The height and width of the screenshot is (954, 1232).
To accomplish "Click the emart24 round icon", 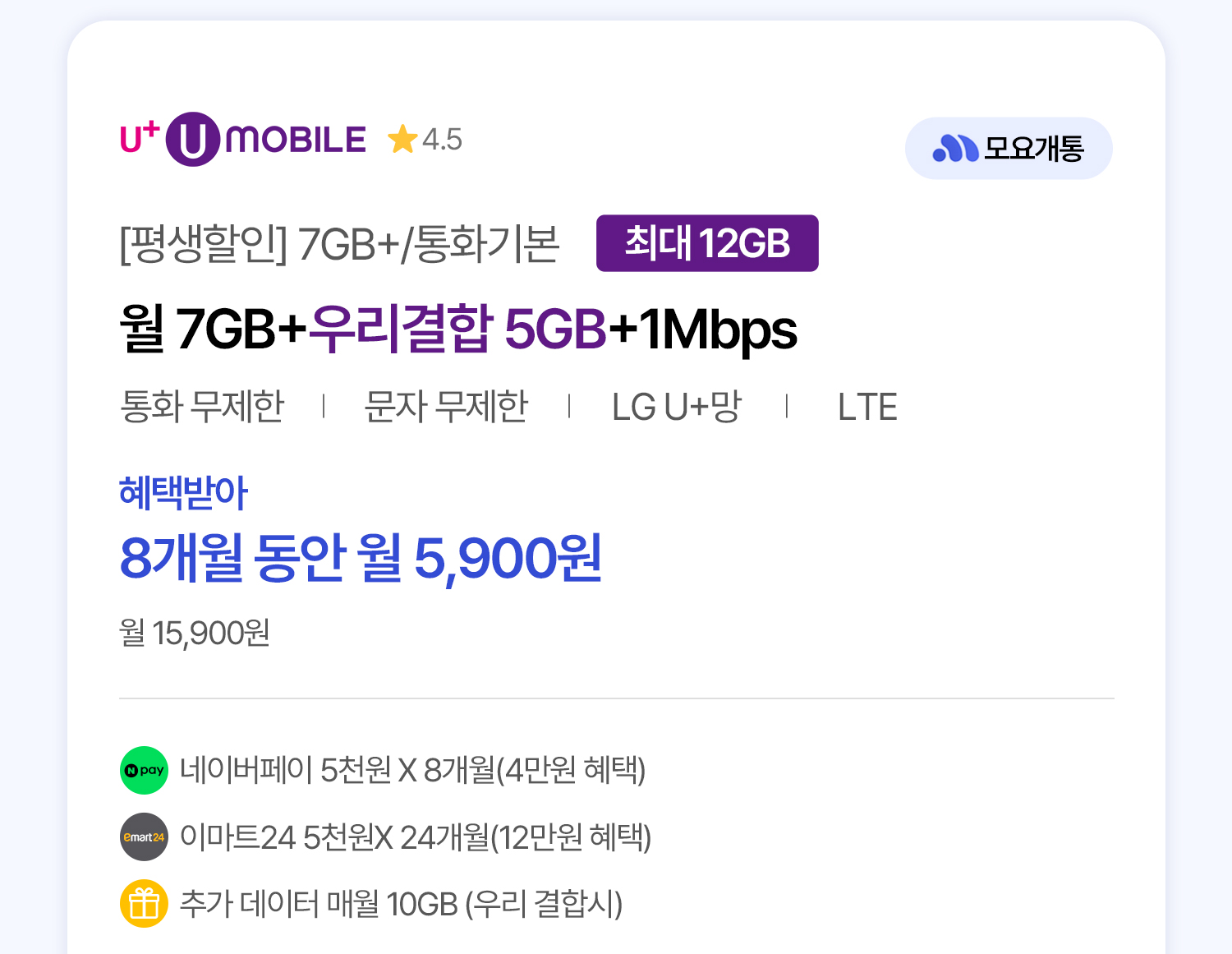I will click(x=144, y=836).
